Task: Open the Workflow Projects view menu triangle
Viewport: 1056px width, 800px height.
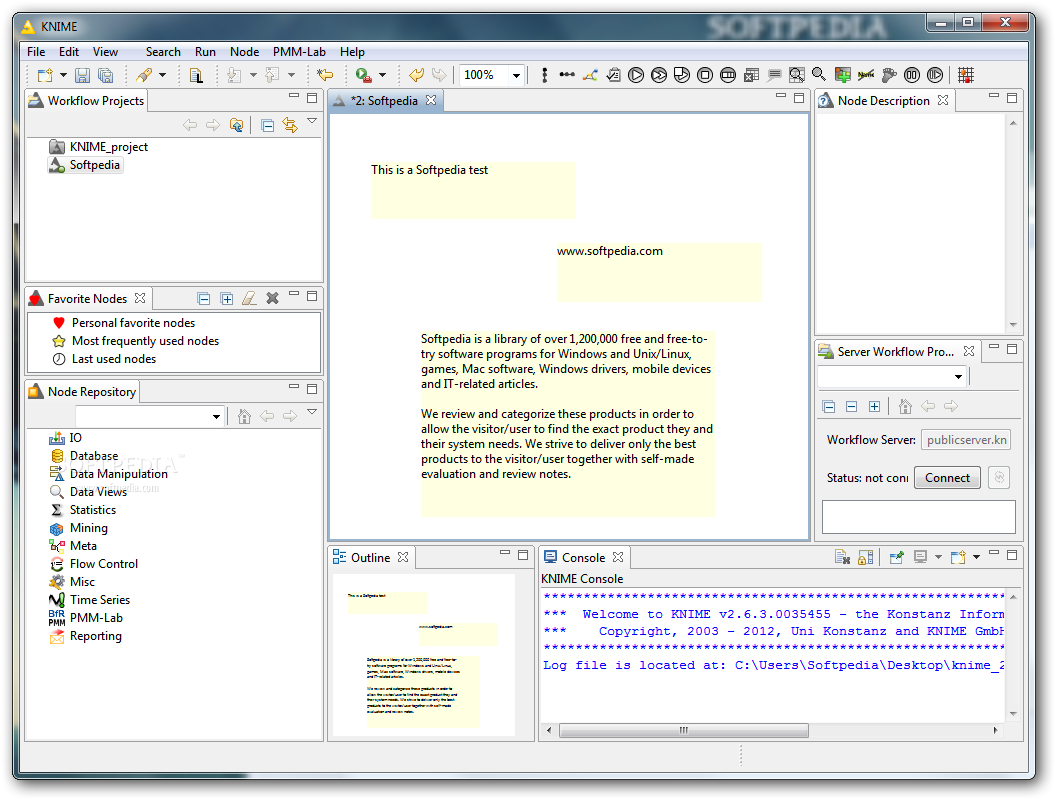Action: point(312,121)
